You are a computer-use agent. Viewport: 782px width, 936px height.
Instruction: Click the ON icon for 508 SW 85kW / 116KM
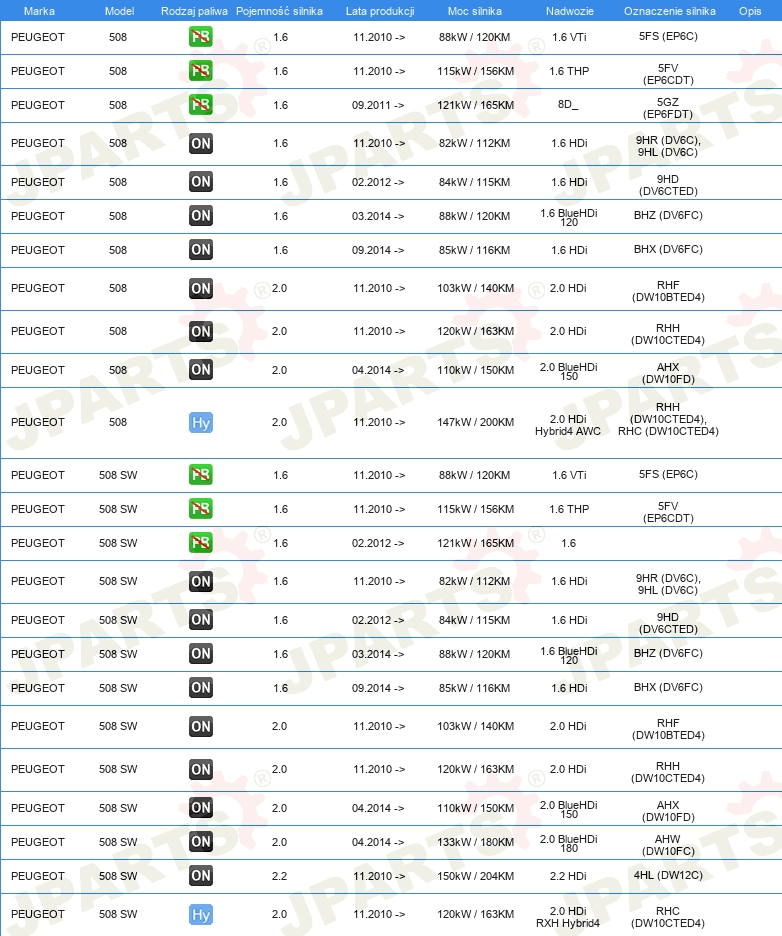click(201, 688)
